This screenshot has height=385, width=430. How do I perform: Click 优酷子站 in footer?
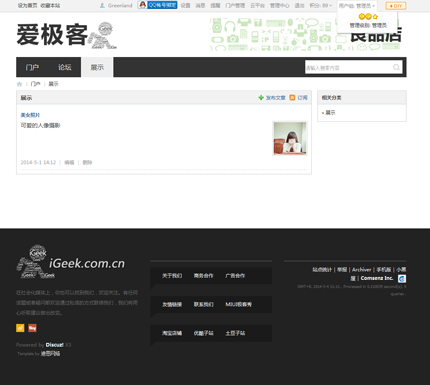coord(204,333)
